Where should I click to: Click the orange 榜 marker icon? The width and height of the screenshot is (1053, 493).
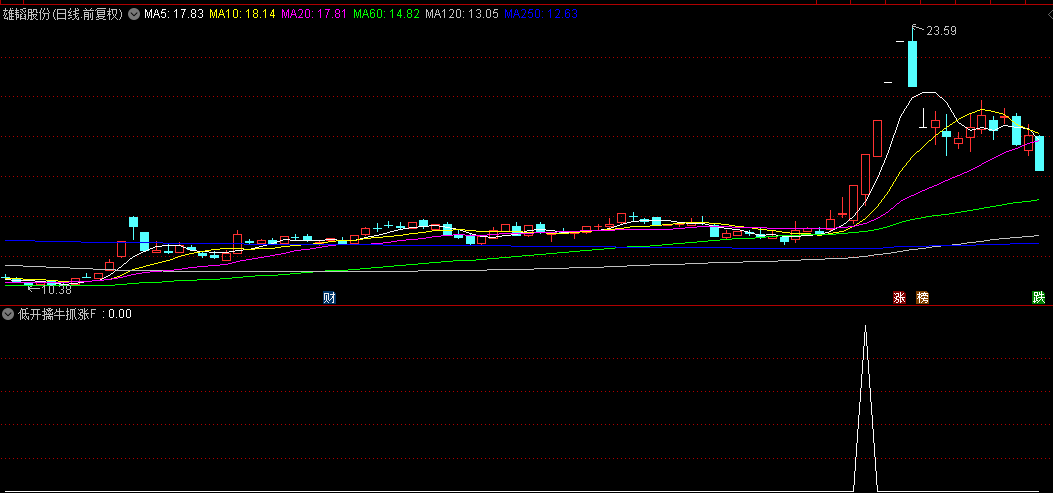click(x=923, y=298)
